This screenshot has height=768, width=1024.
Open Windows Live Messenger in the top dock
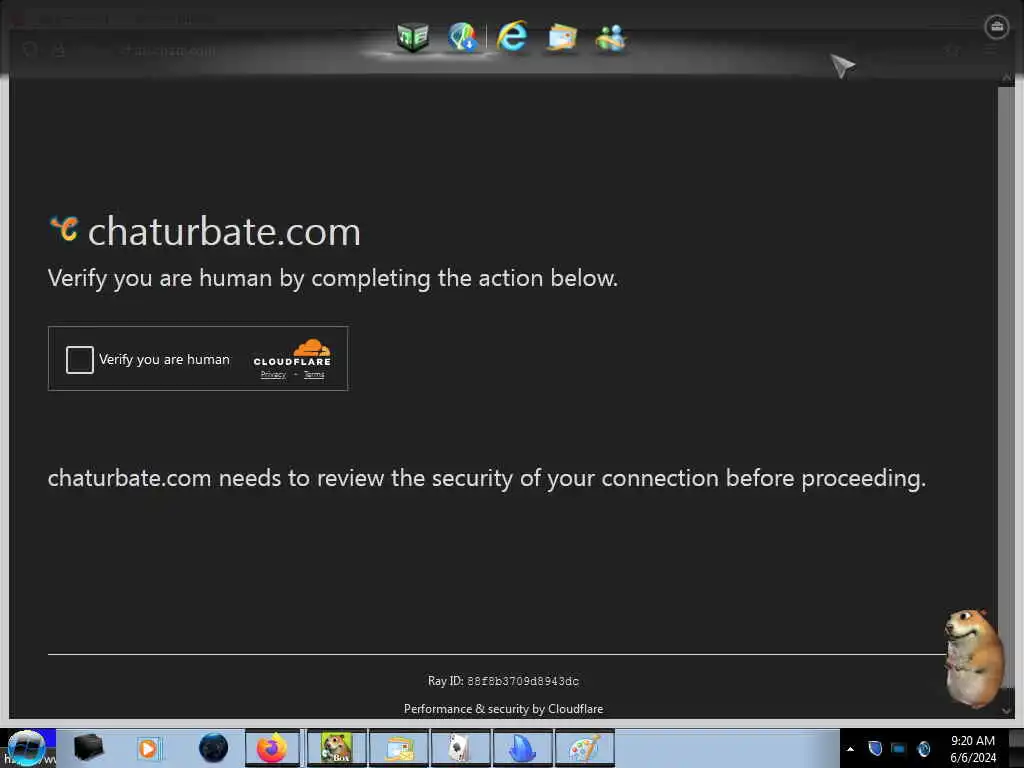coord(611,39)
